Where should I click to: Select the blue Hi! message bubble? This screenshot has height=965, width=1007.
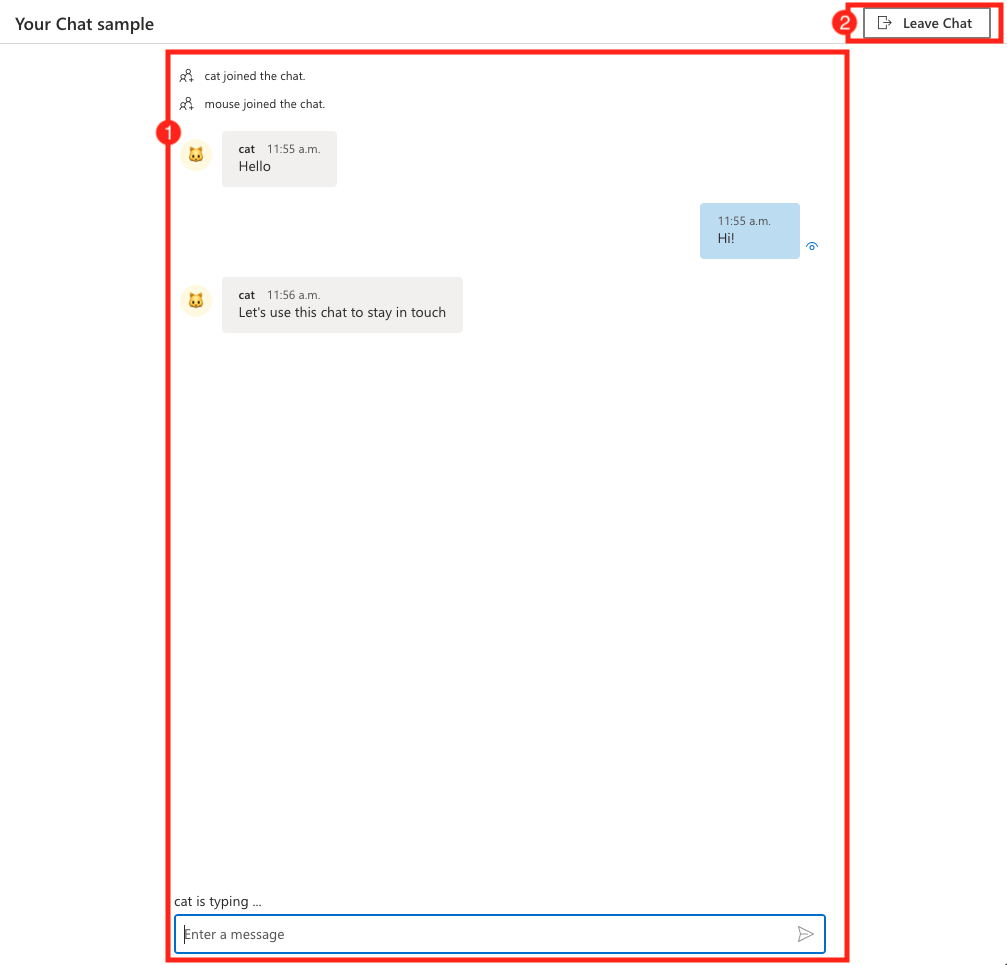tap(749, 231)
